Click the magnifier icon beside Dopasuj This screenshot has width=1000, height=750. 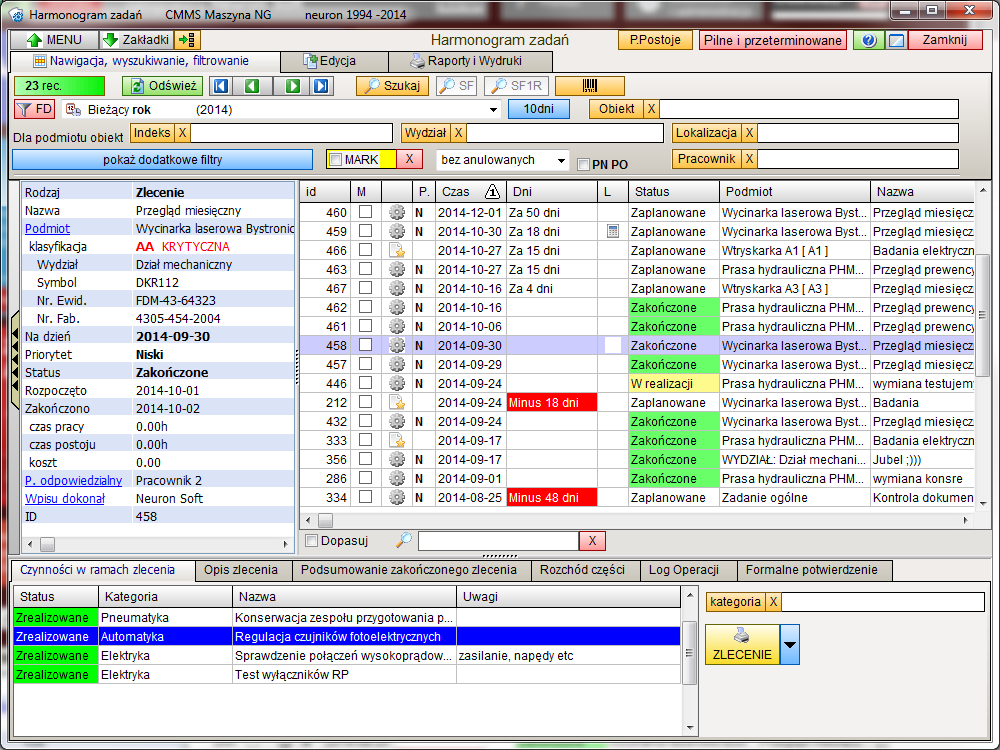(x=403, y=541)
